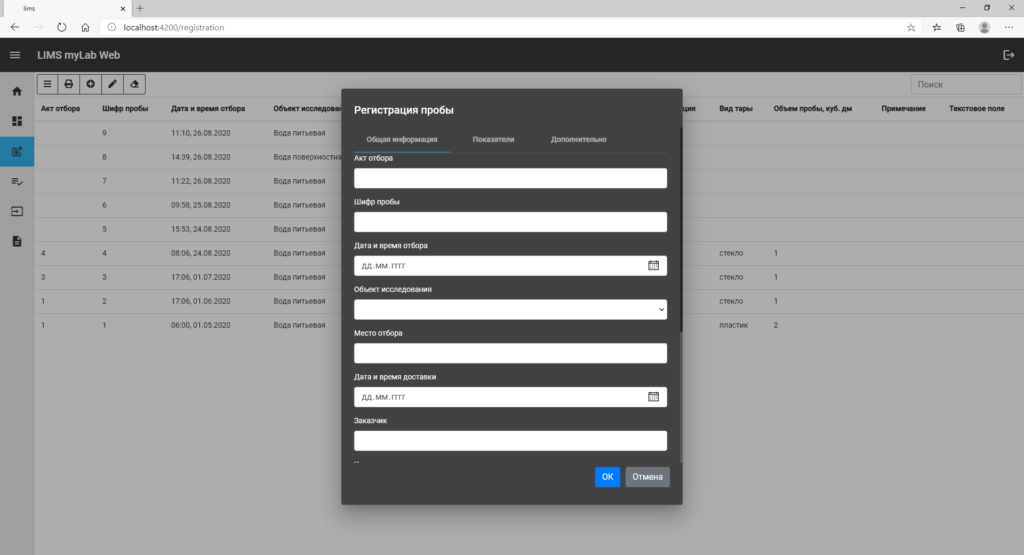Open calendar for Дата и время отбора
Image resolution: width=1024 pixels, height=555 pixels.
point(653,266)
